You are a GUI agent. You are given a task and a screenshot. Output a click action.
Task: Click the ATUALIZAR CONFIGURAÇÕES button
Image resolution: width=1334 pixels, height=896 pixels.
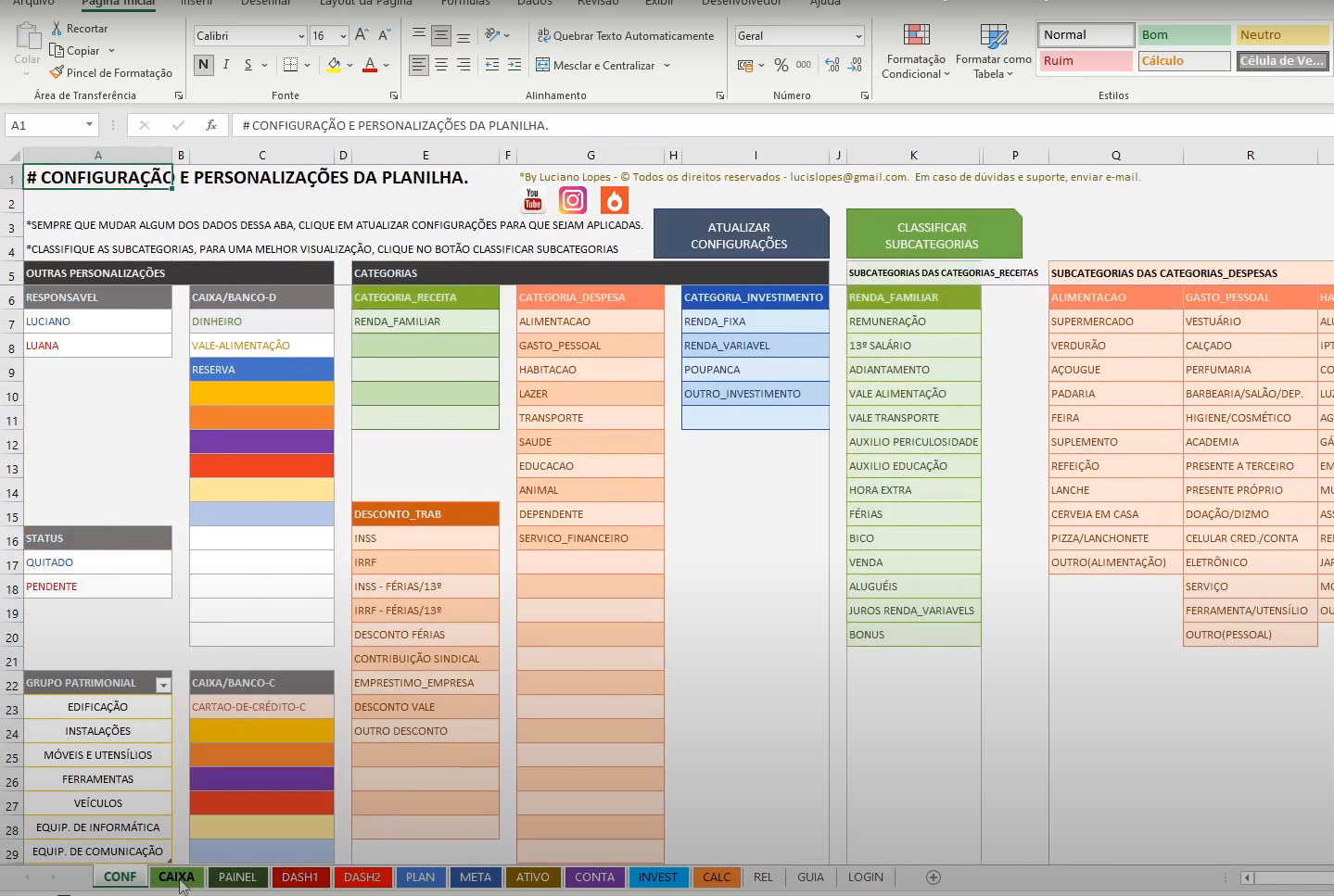(x=741, y=233)
